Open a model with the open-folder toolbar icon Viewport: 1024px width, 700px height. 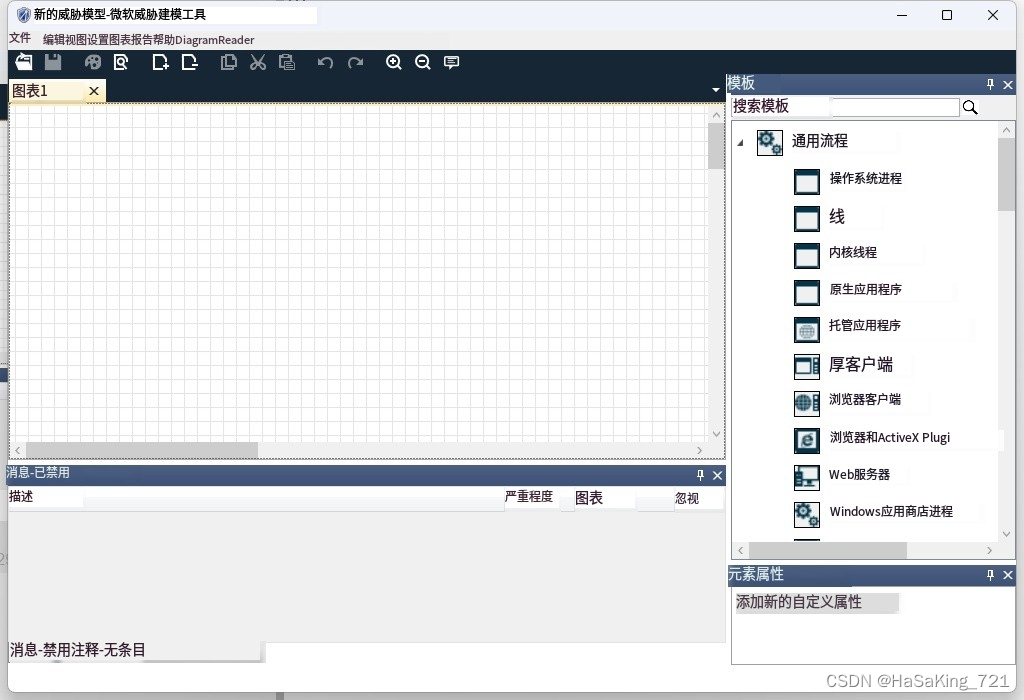click(x=24, y=62)
